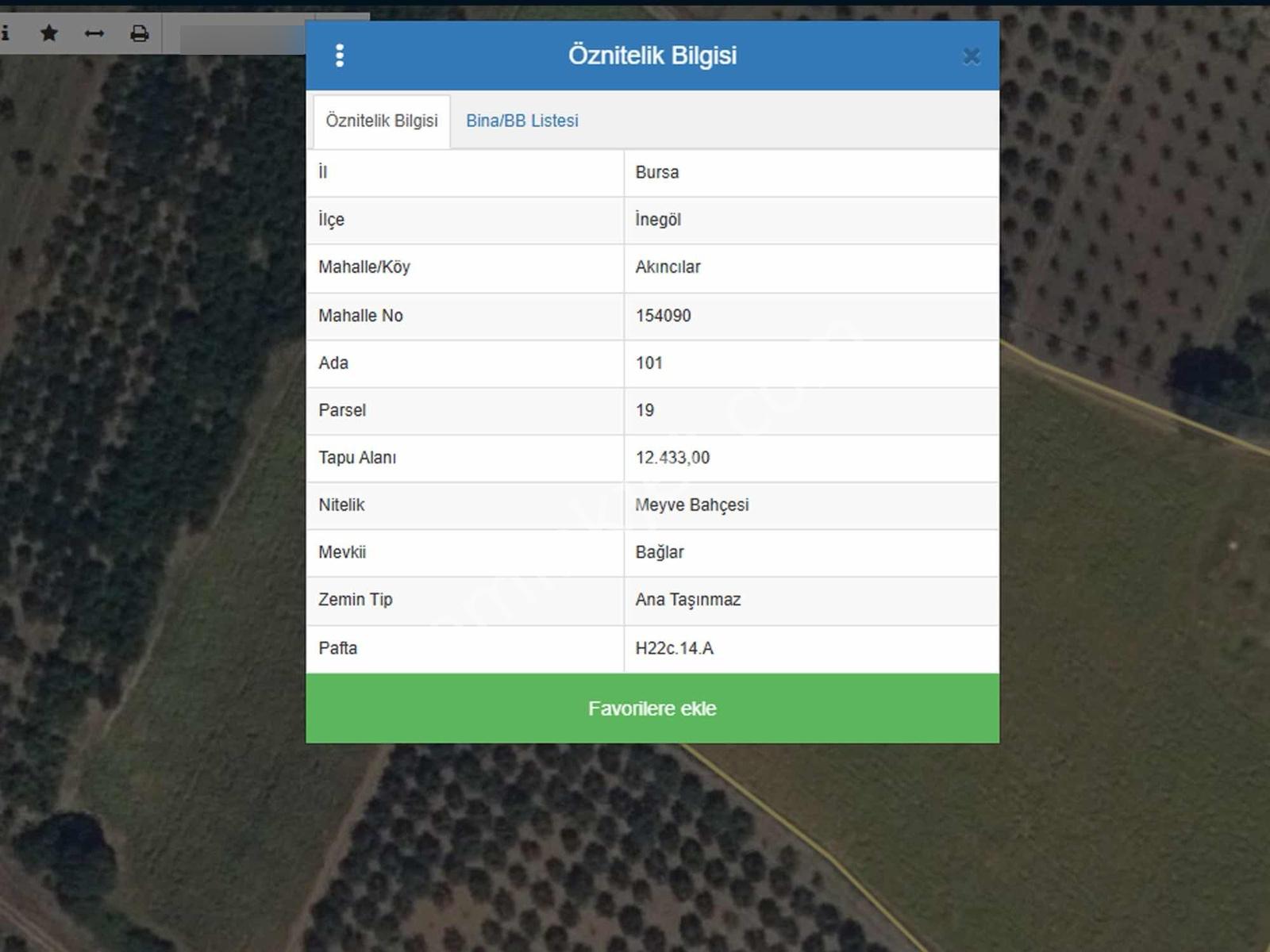Click the Parsel value 19
Viewport: 1270px width, 952px height.
(x=645, y=410)
